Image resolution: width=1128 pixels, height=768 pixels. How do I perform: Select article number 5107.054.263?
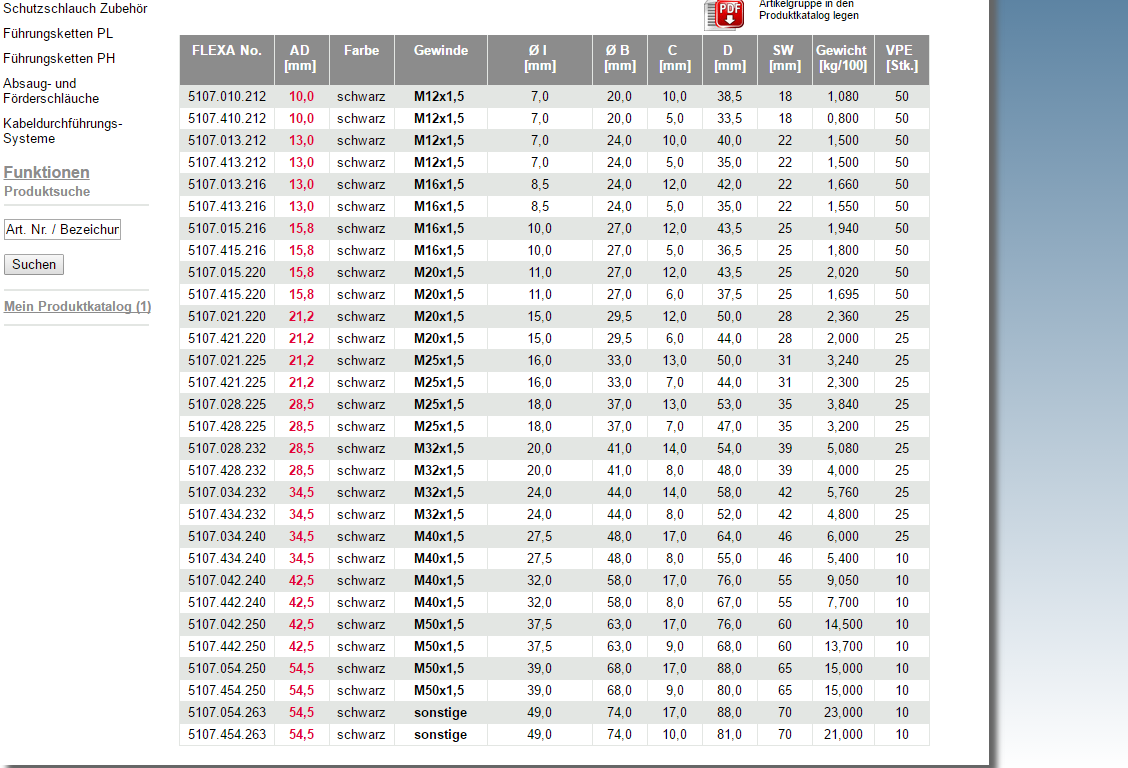pos(227,713)
